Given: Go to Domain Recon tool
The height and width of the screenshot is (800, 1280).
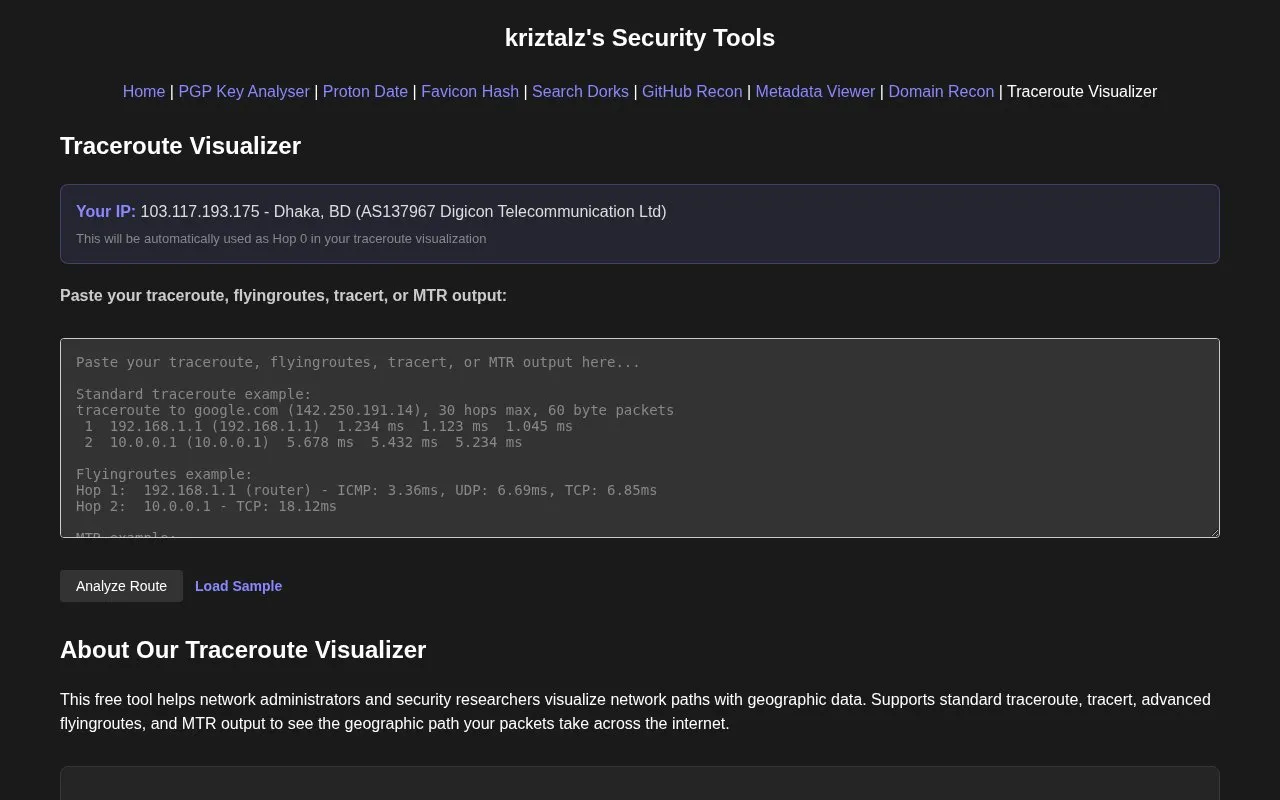Looking at the screenshot, I should click(x=941, y=91).
